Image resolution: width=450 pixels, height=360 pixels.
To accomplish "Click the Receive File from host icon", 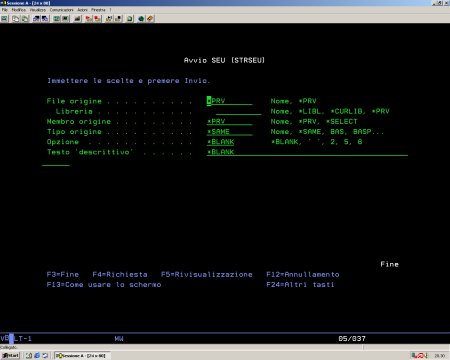I will click(x=45, y=19).
